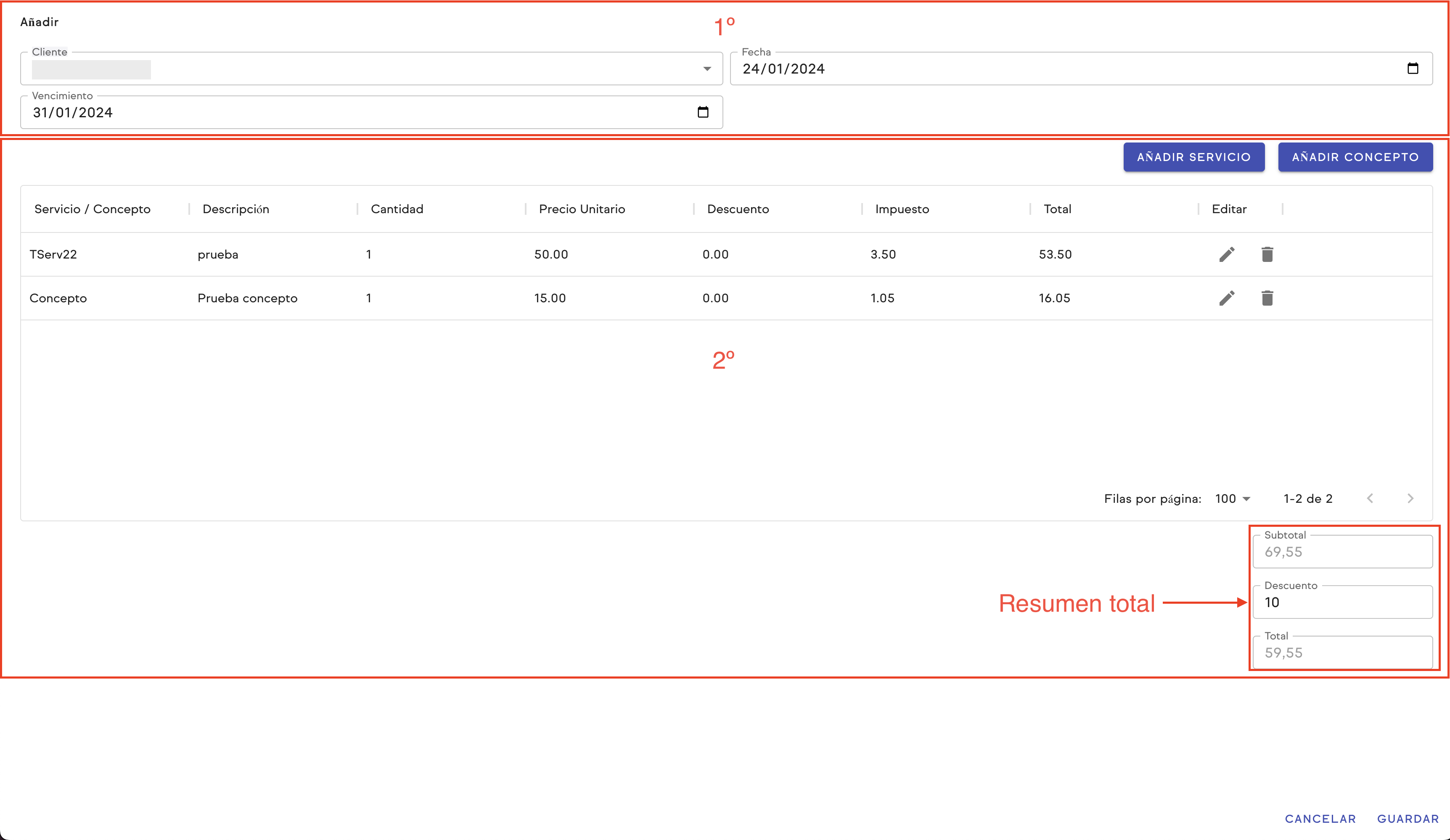
Task: Go to previous table page arrow
Action: point(1370,499)
